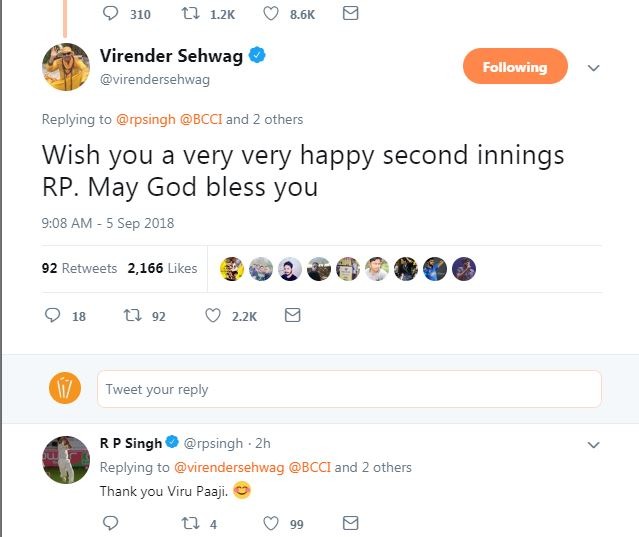View the list of 2,166 Likes
The height and width of the screenshot is (537, 639).
click(162, 268)
